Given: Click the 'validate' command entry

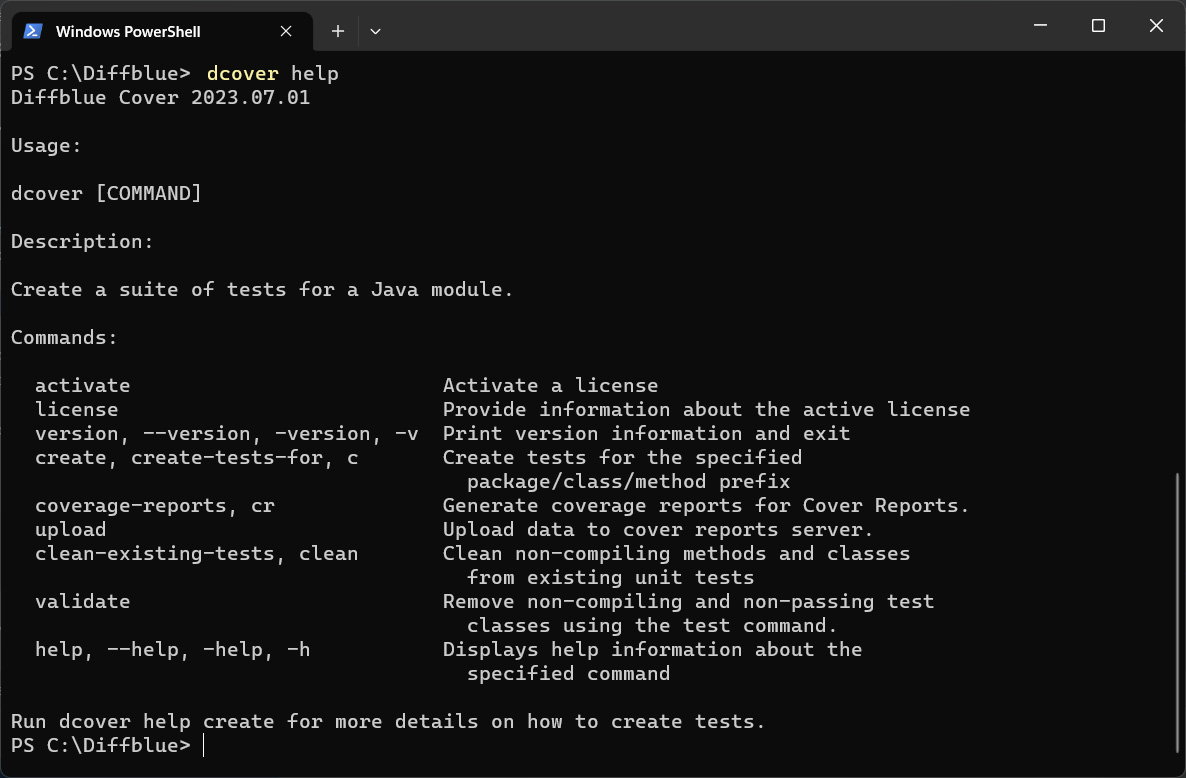Looking at the screenshot, I should [x=83, y=601].
